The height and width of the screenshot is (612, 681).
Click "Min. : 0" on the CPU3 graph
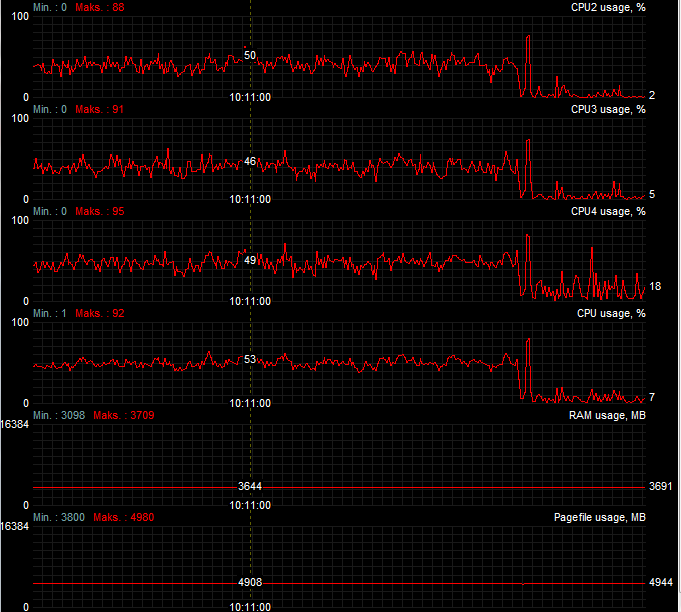(50, 109)
